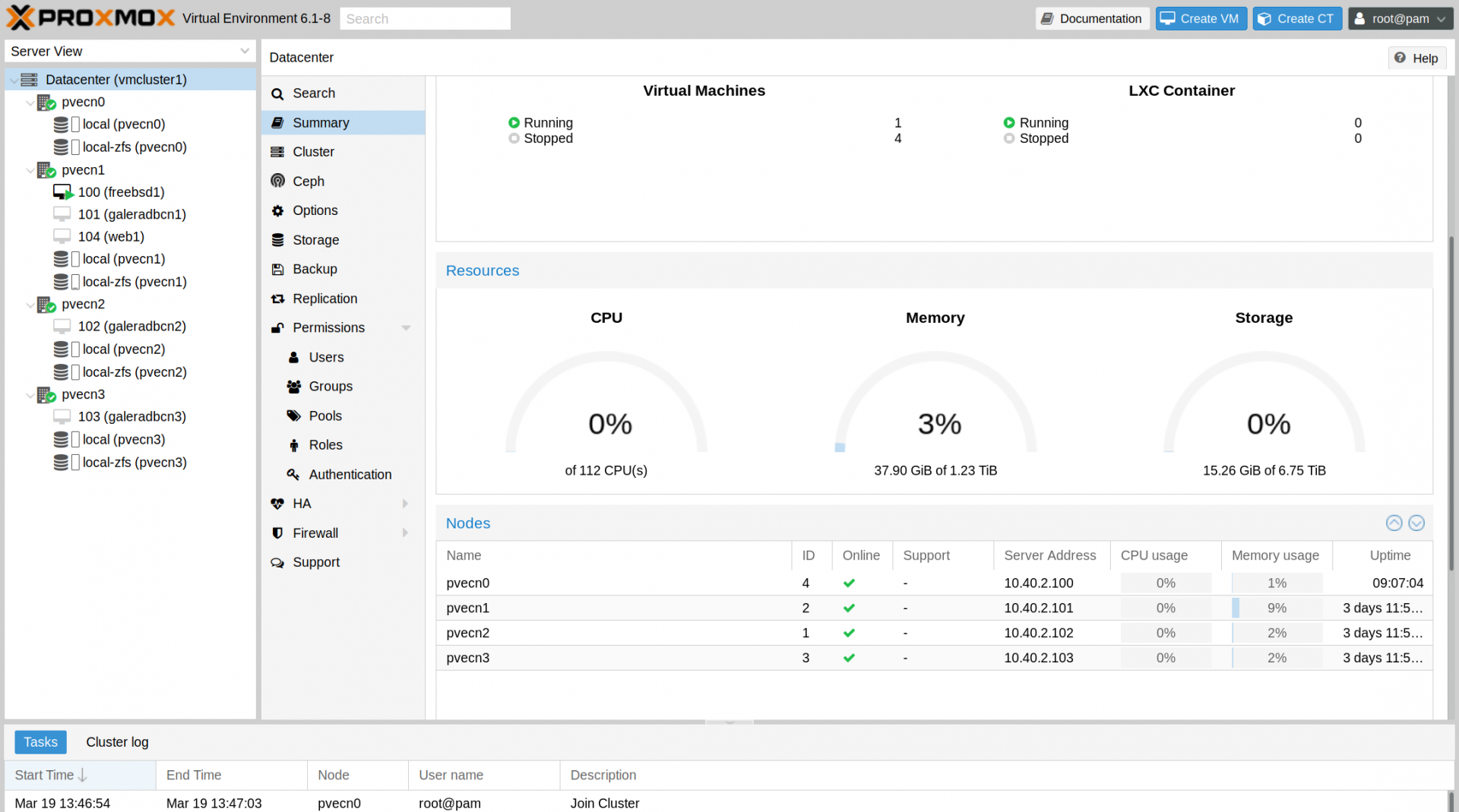
Task: Collapse the Permissions submenu arrow
Action: pos(407,328)
